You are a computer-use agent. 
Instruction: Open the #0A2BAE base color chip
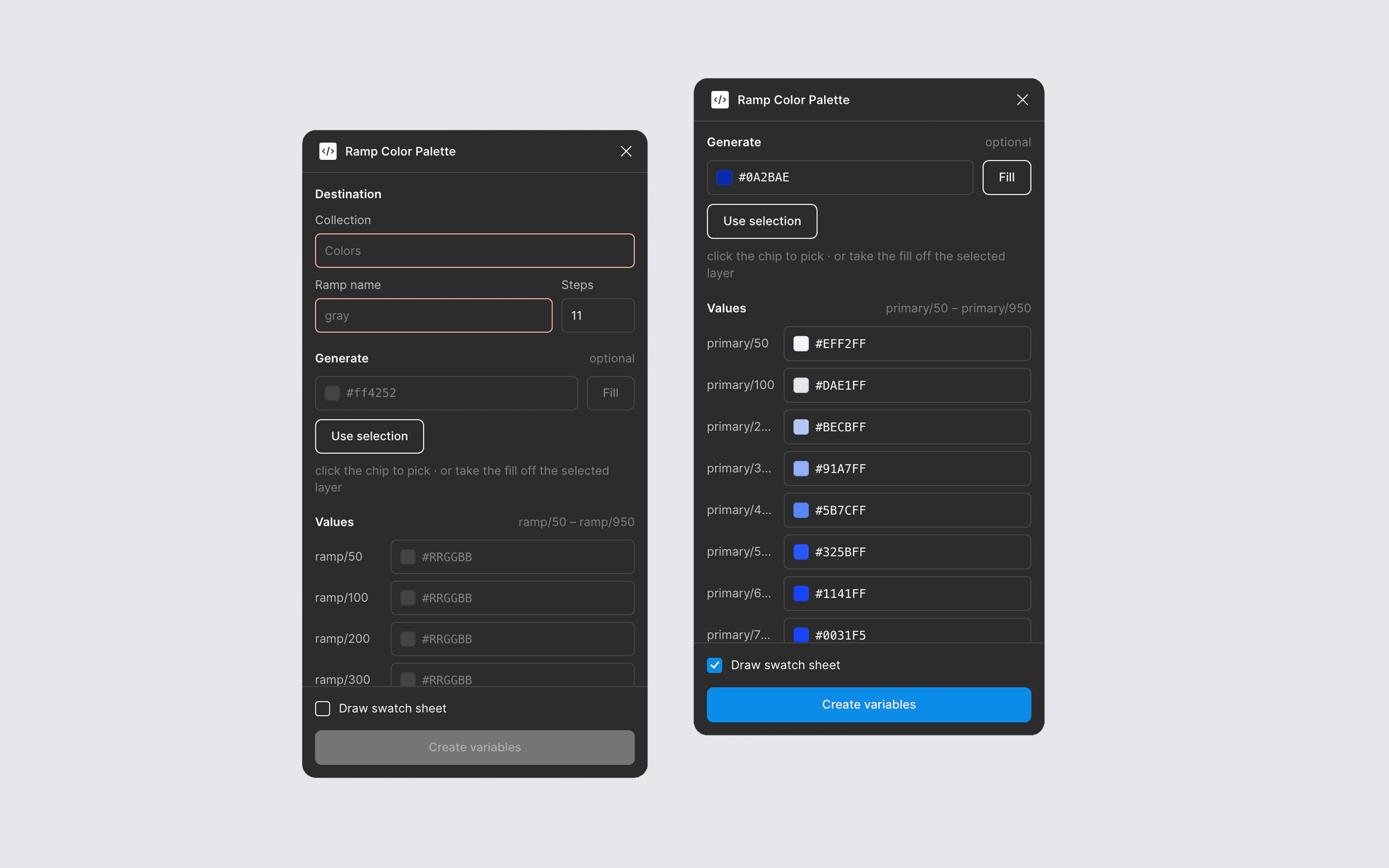[724, 178]
